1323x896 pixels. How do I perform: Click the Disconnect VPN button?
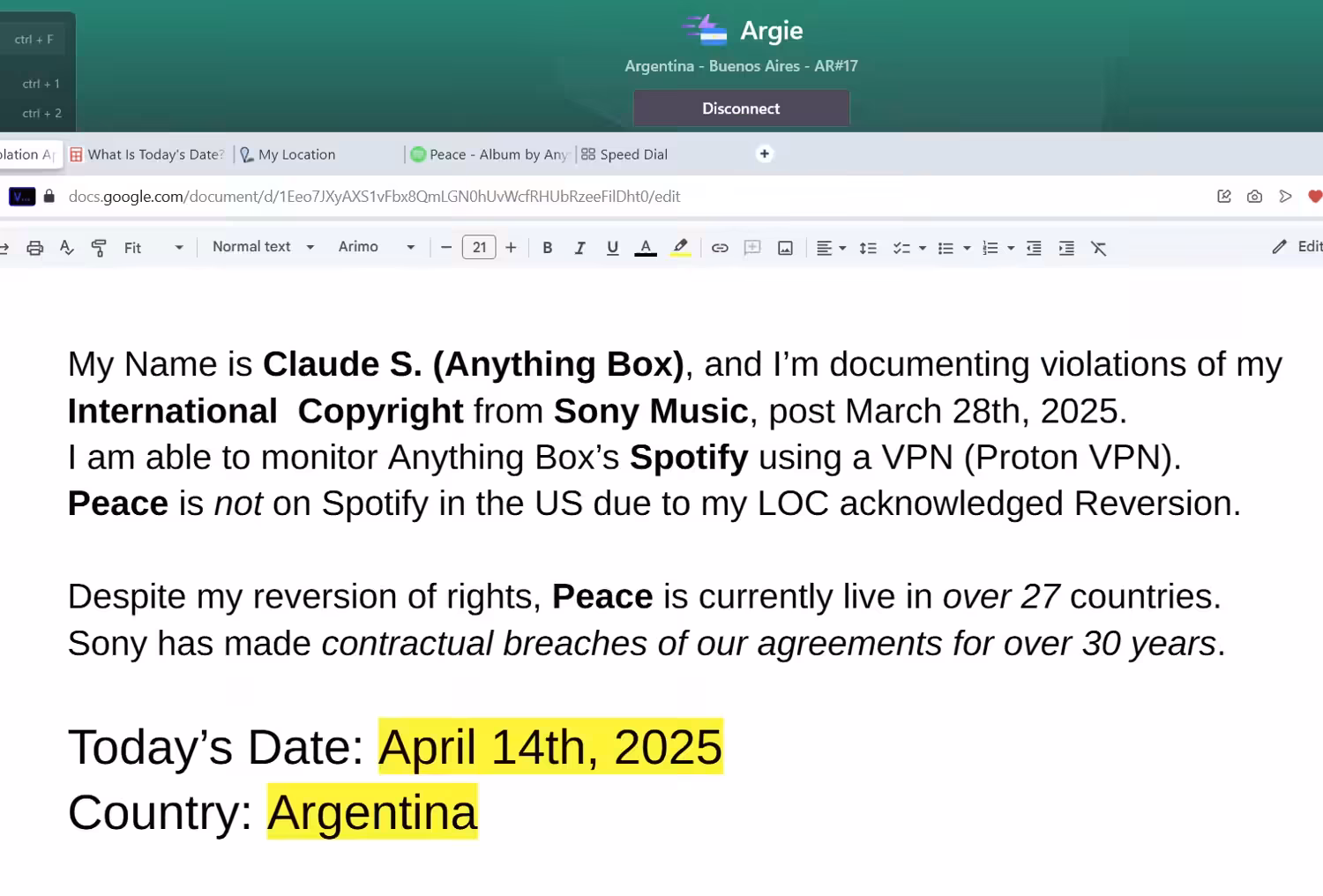[741, 108]
